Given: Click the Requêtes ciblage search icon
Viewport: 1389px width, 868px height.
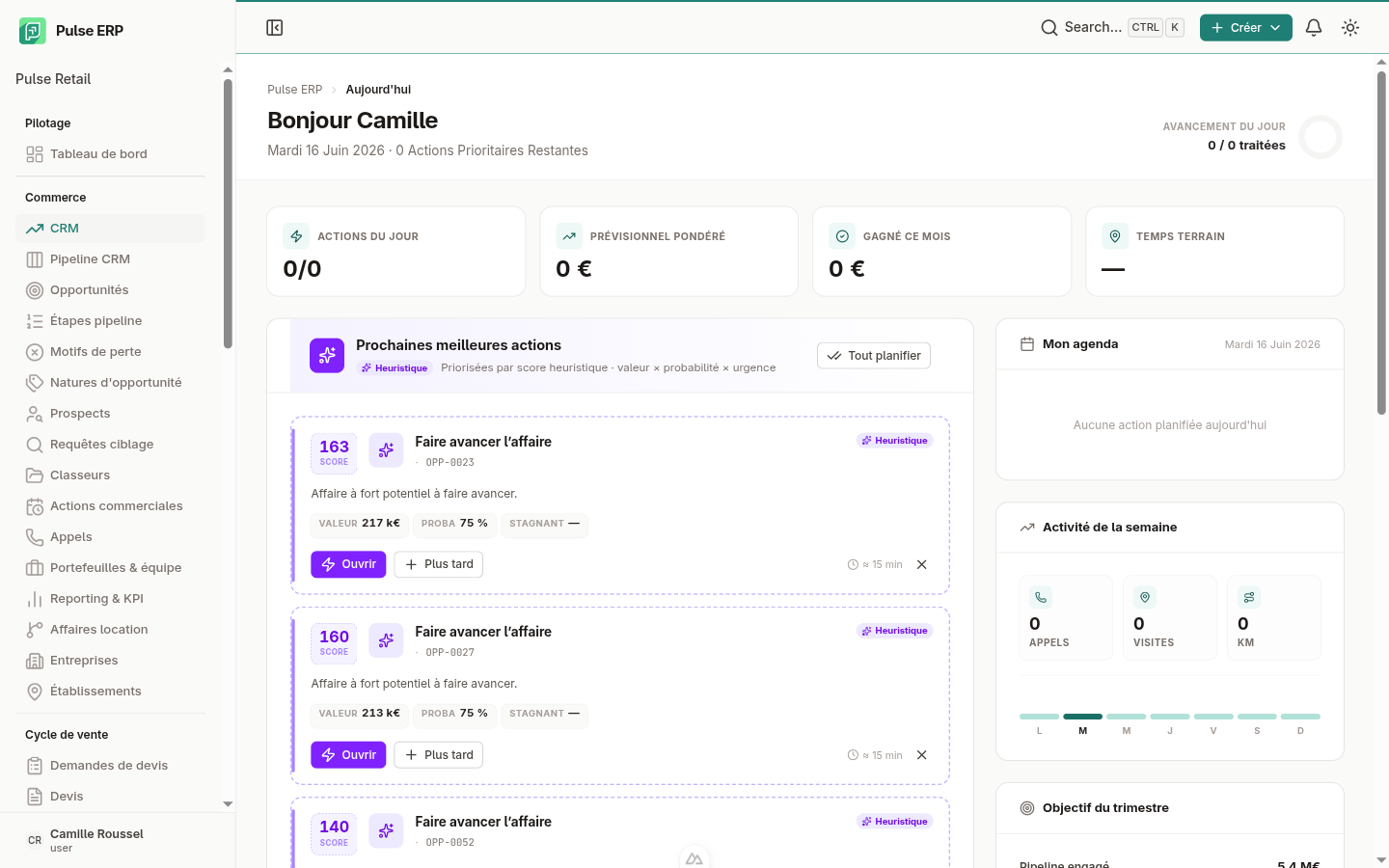Looking at the screenshot, I should click(x=35, y=445).
